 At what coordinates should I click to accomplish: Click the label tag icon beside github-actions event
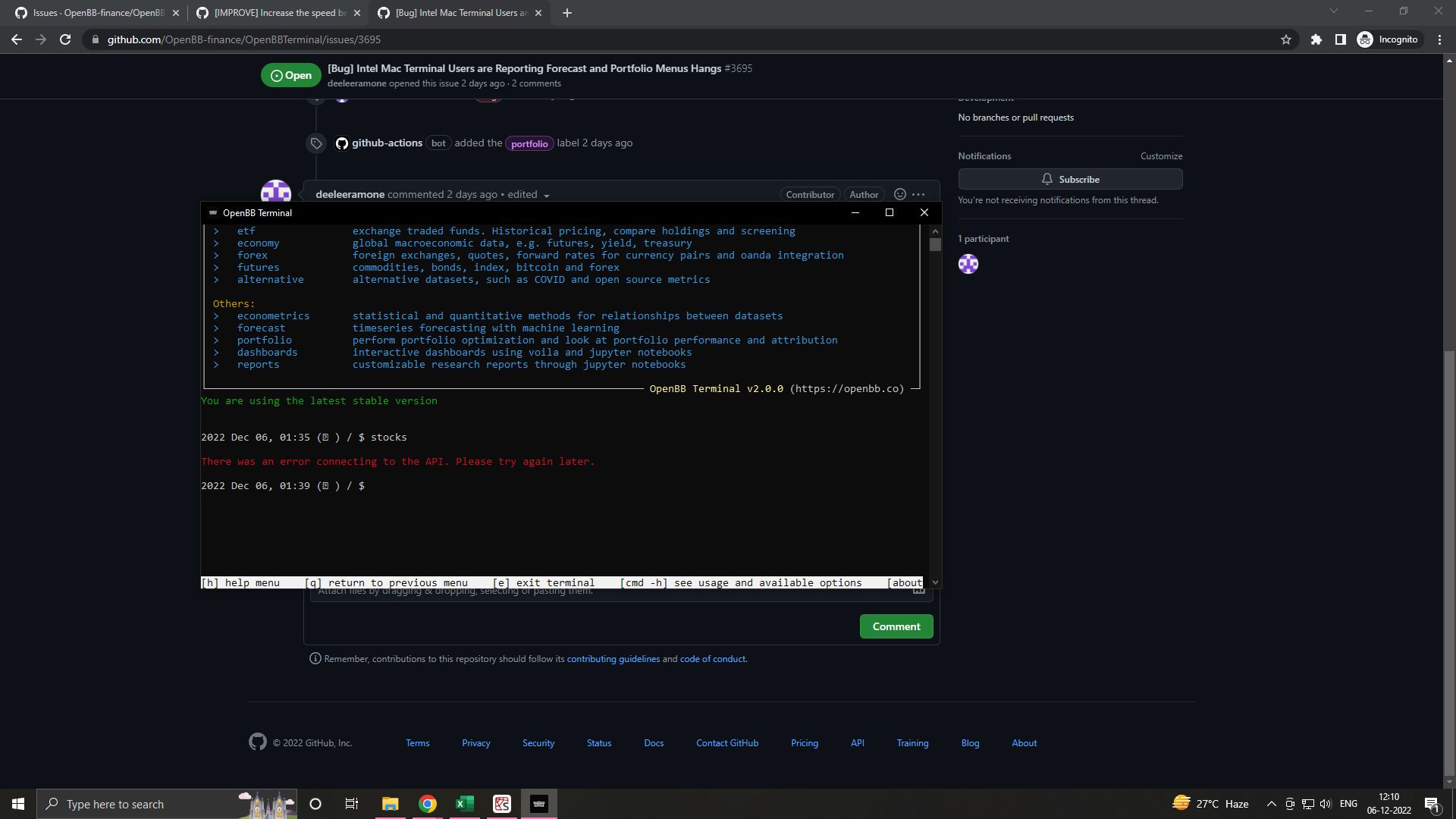pyautogui.click(x=316, y=143)
